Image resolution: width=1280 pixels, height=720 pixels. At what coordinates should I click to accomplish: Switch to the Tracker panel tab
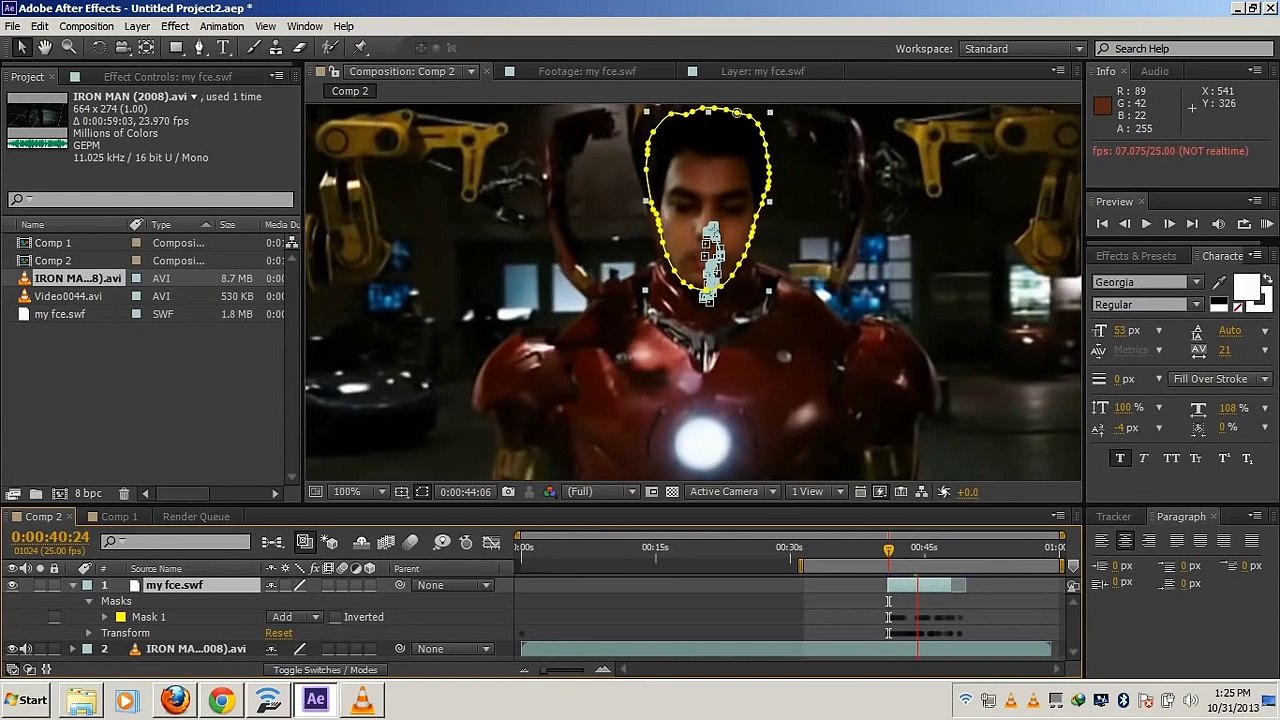point(1113,517)
